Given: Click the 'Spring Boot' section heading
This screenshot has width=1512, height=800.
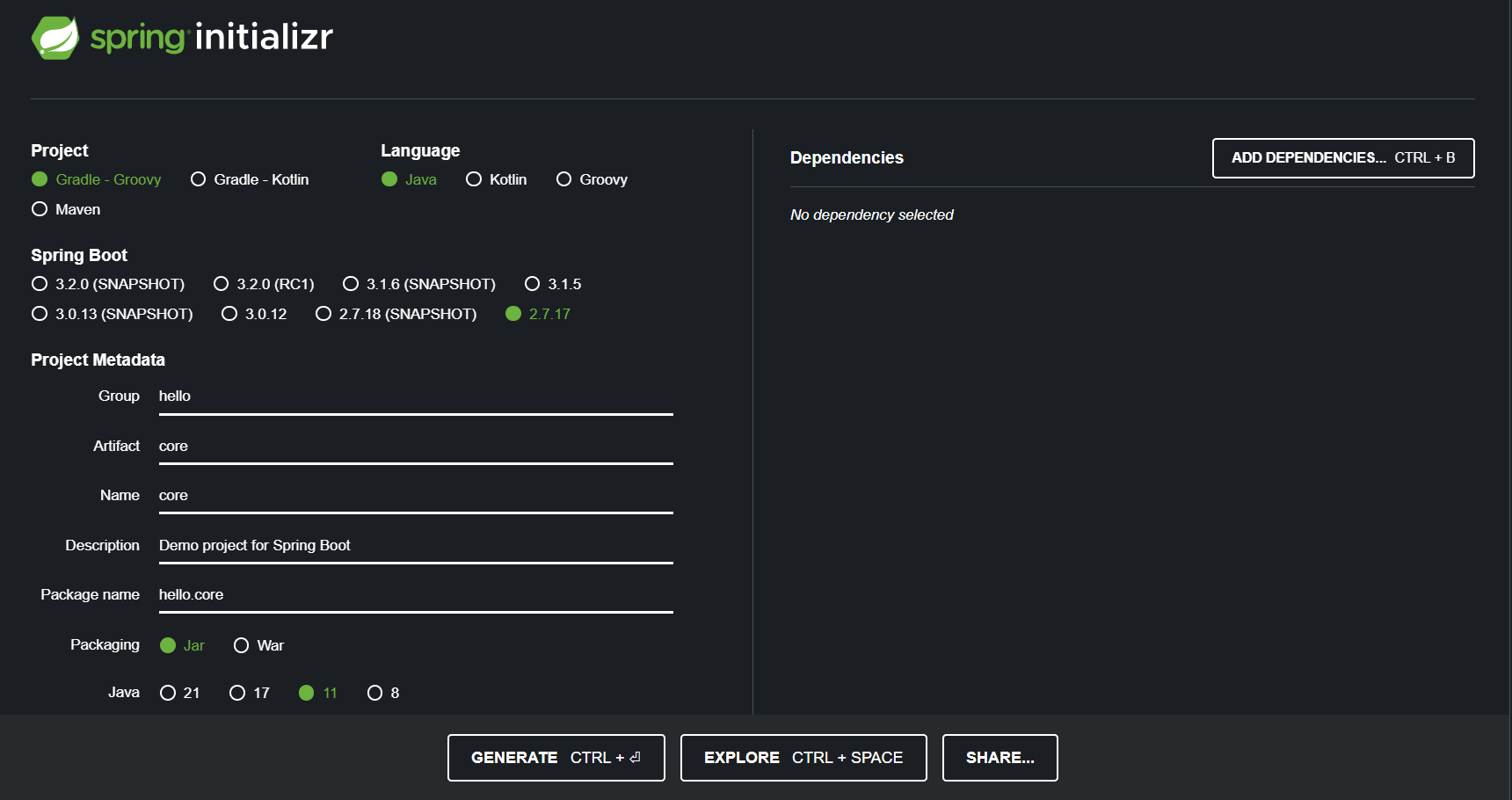Looking at the screenshot, I should click(79, 255).
